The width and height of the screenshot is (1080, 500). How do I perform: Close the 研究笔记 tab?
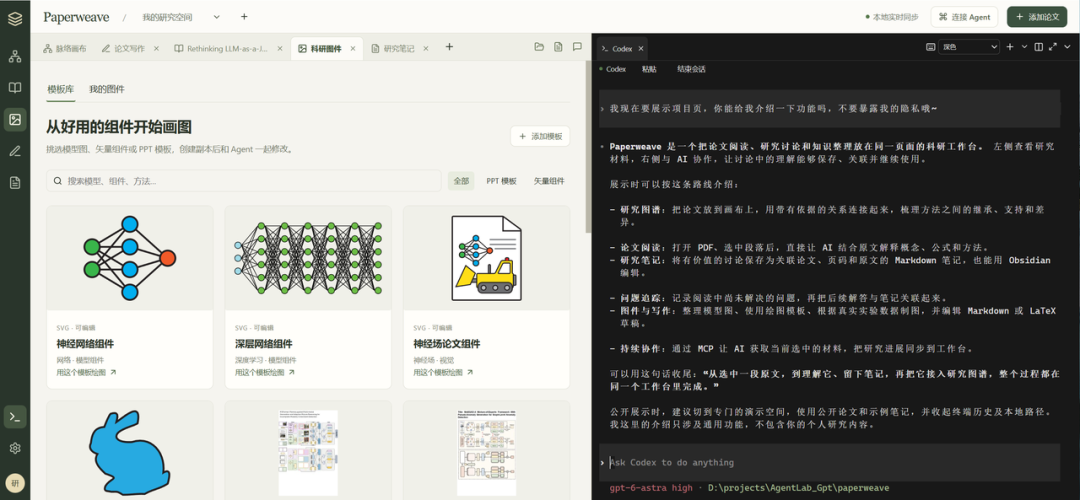point(426,49)
